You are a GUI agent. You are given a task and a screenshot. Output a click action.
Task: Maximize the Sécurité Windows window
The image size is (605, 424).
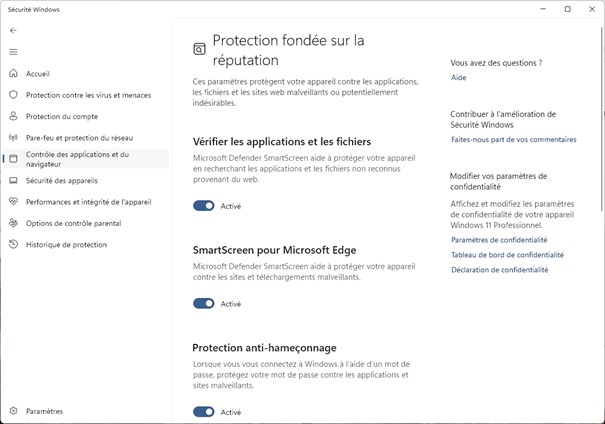click(567, 9)
